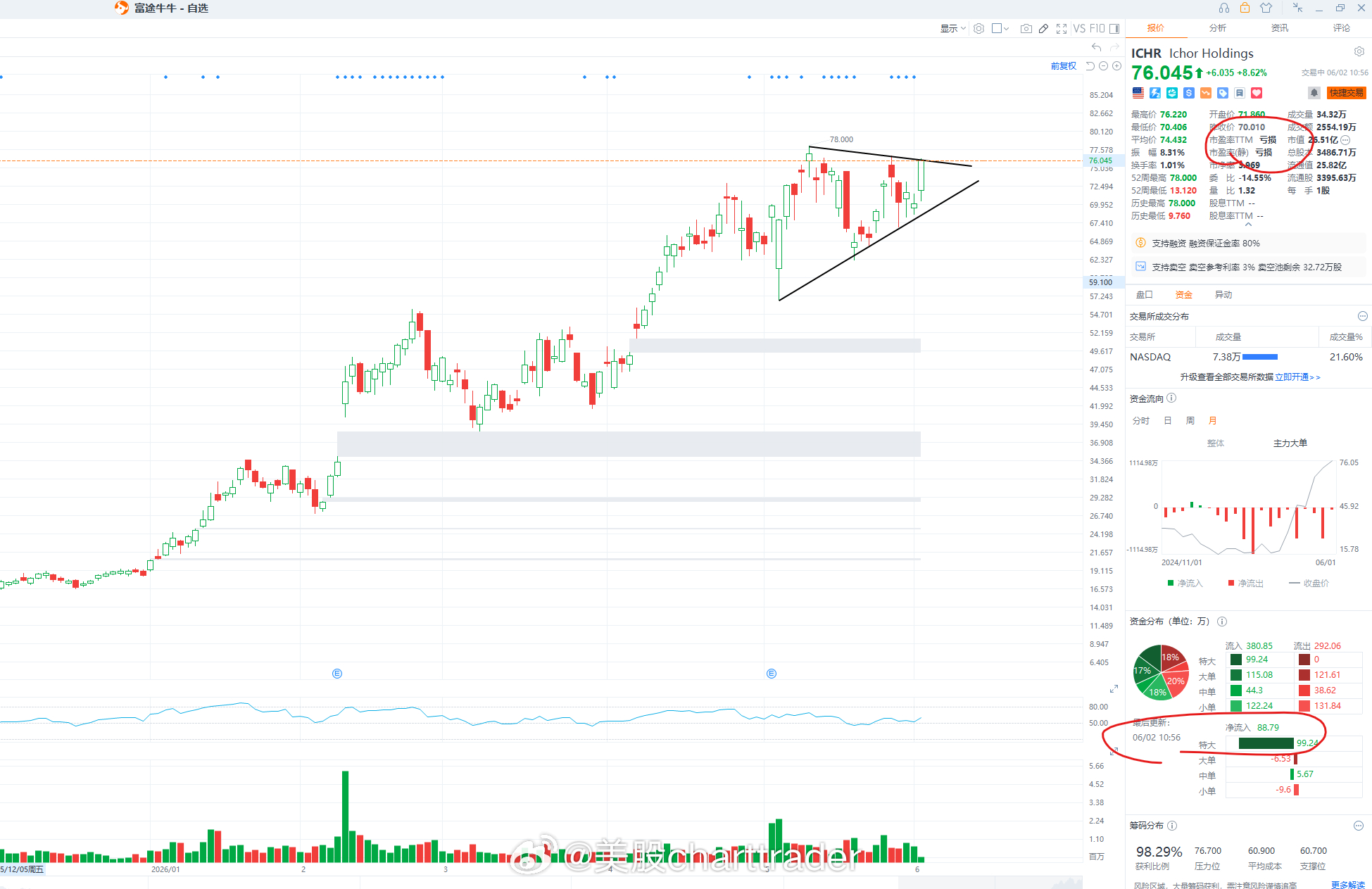Open the 显示 dropdown
The image size is (1372, 889).
(953, 29)
